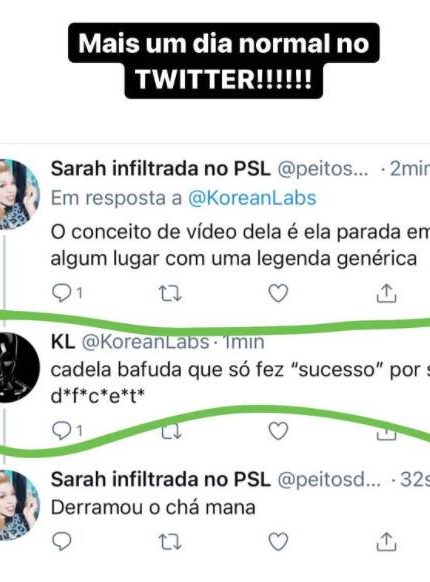Image resolution: width=430 pixels, height=582 pixels.
Task: Open the @KoreanLabs mention link in the reply
Action: tap(252, 198)
